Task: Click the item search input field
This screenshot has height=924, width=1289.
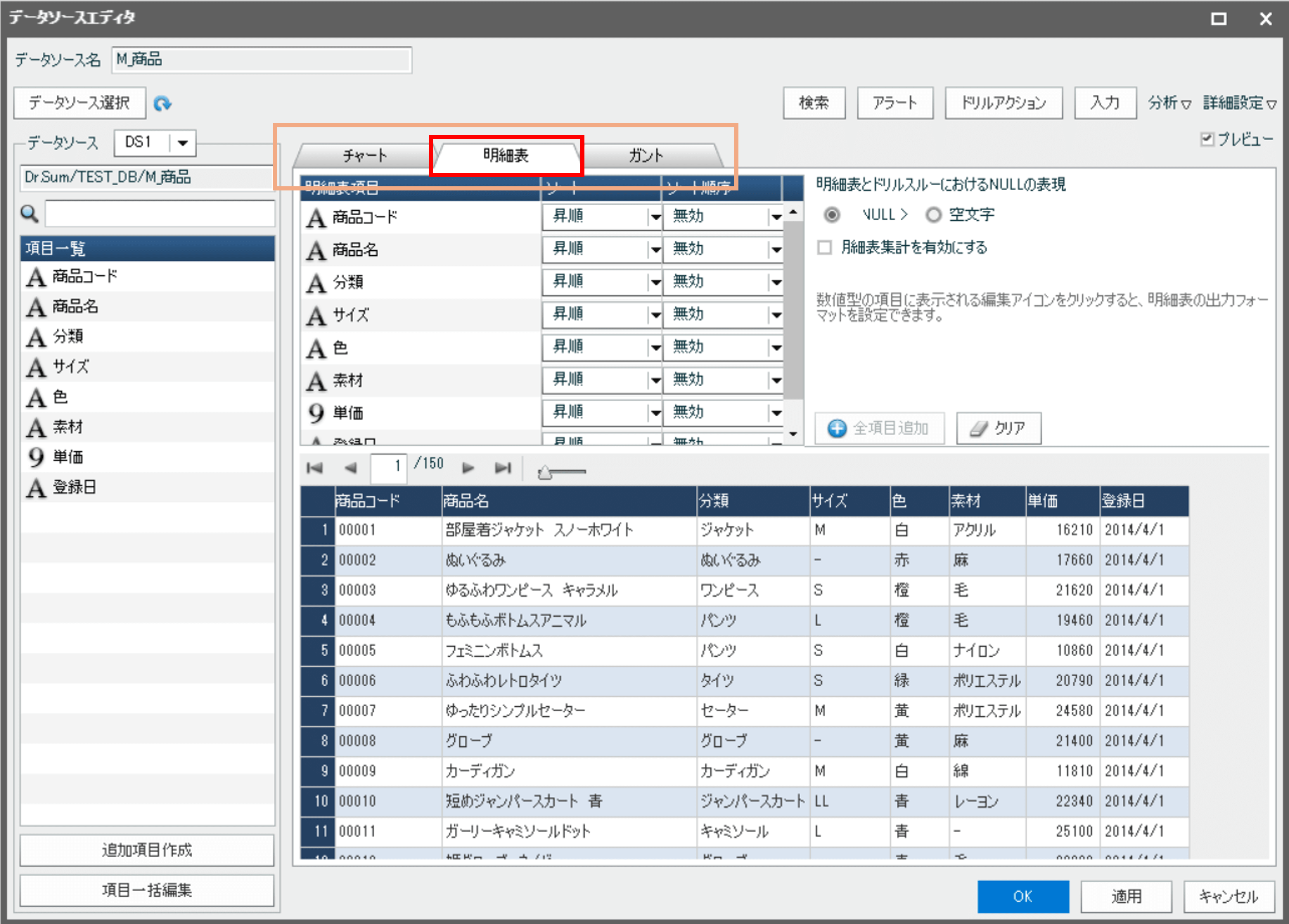Action: point(160,214)
